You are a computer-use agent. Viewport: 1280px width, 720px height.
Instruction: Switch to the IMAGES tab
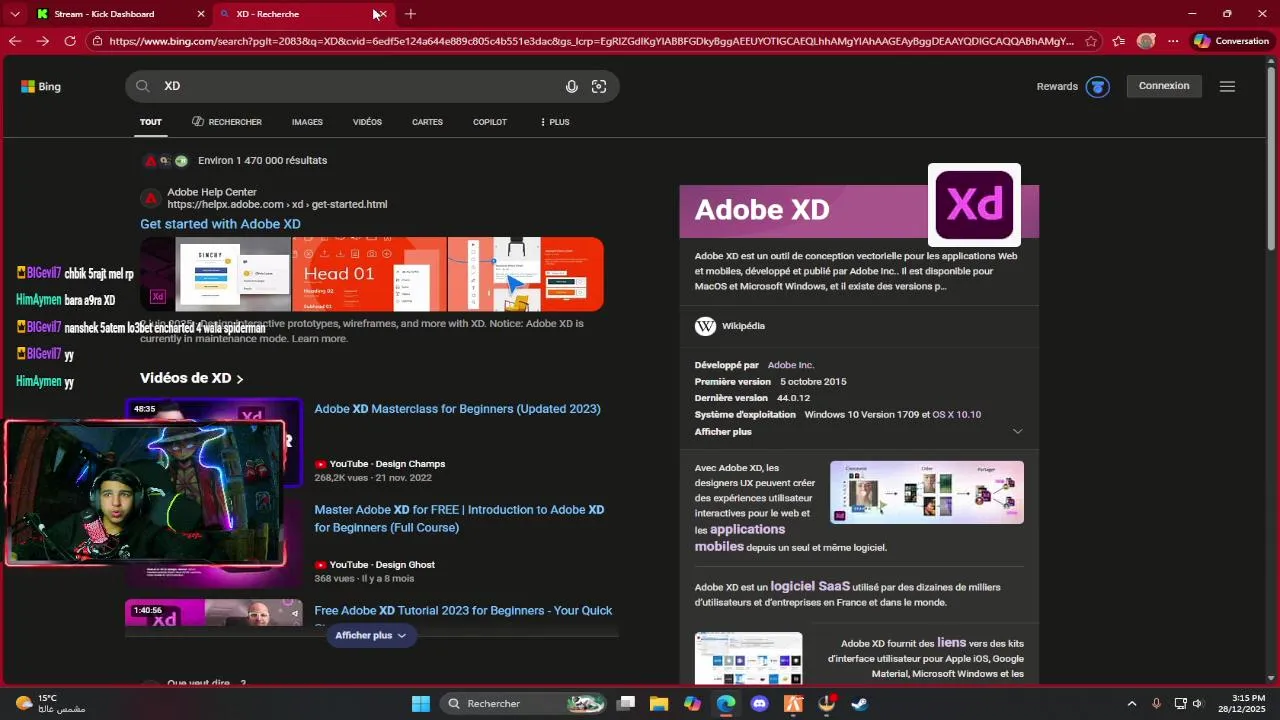(x=307, y=122)
